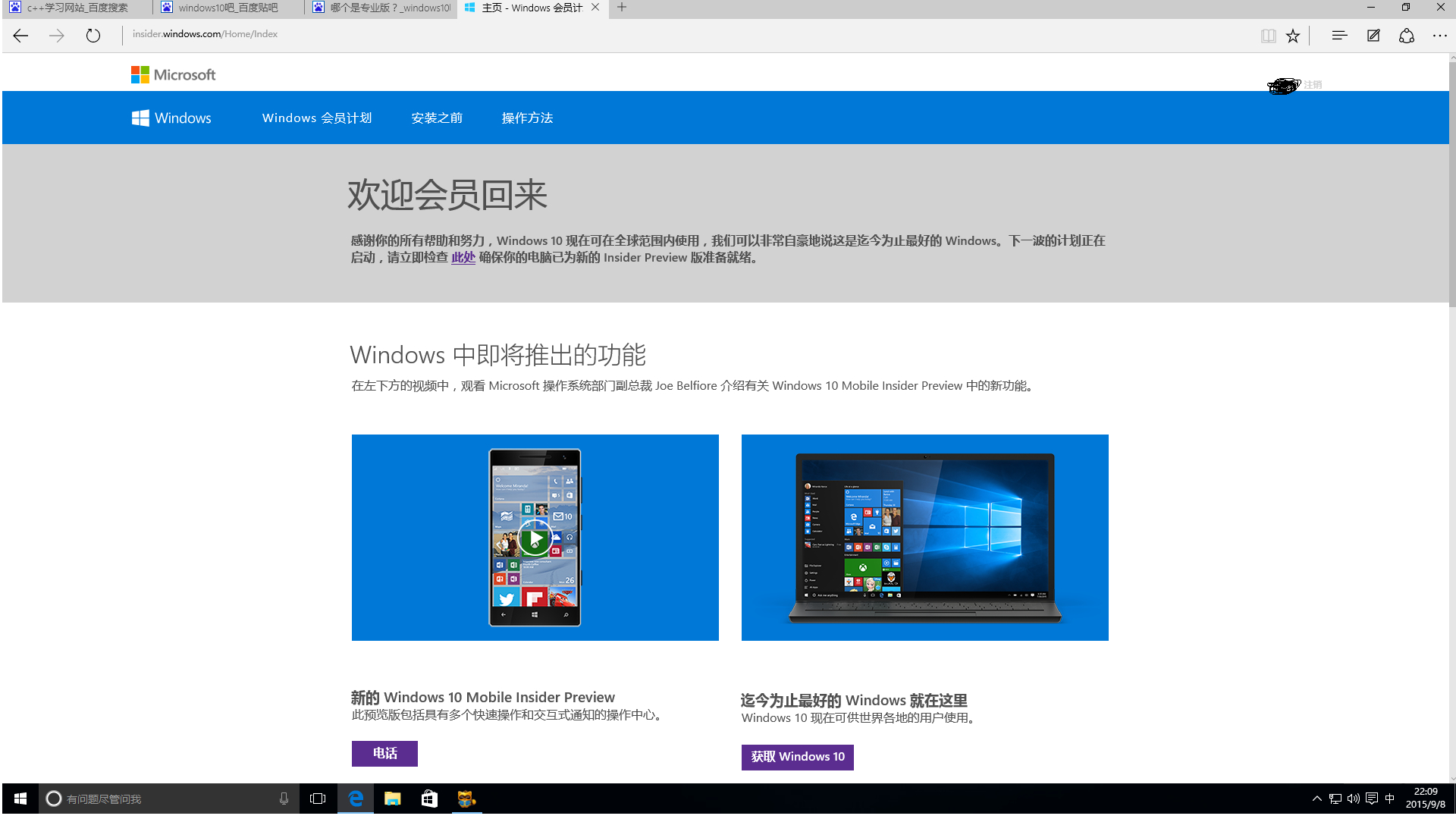Open reading view book icon
This screenshot has height=819, width=1456.
1268,36
